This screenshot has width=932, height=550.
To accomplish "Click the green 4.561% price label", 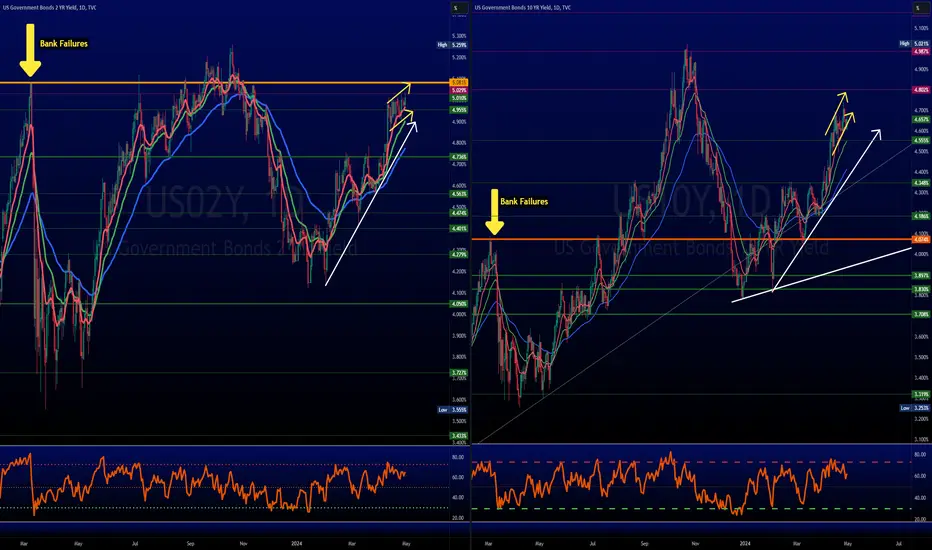I will [459, 194].
